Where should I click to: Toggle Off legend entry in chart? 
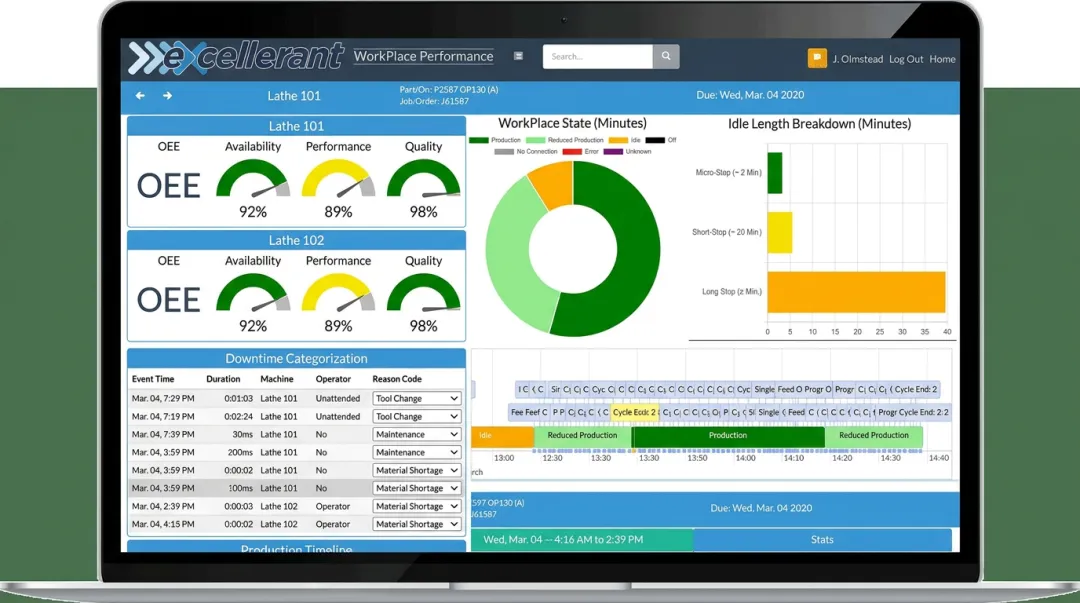(661, 140)
